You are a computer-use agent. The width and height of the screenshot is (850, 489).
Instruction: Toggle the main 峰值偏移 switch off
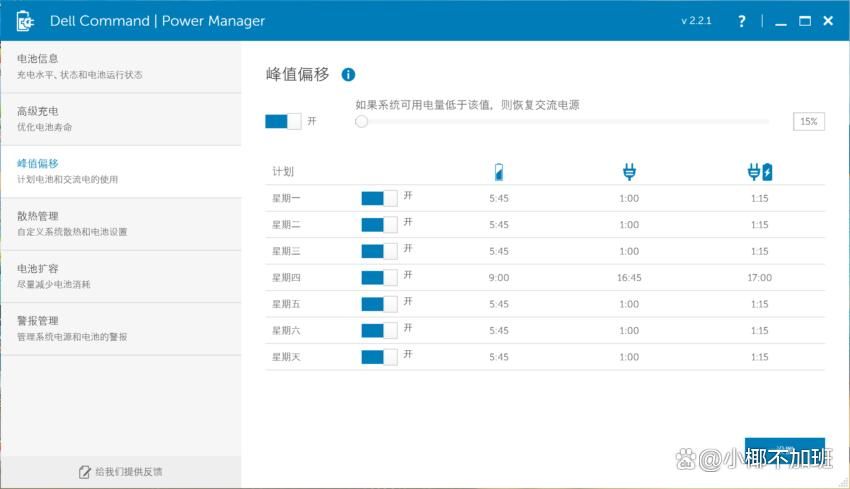[x=283, y=121]
